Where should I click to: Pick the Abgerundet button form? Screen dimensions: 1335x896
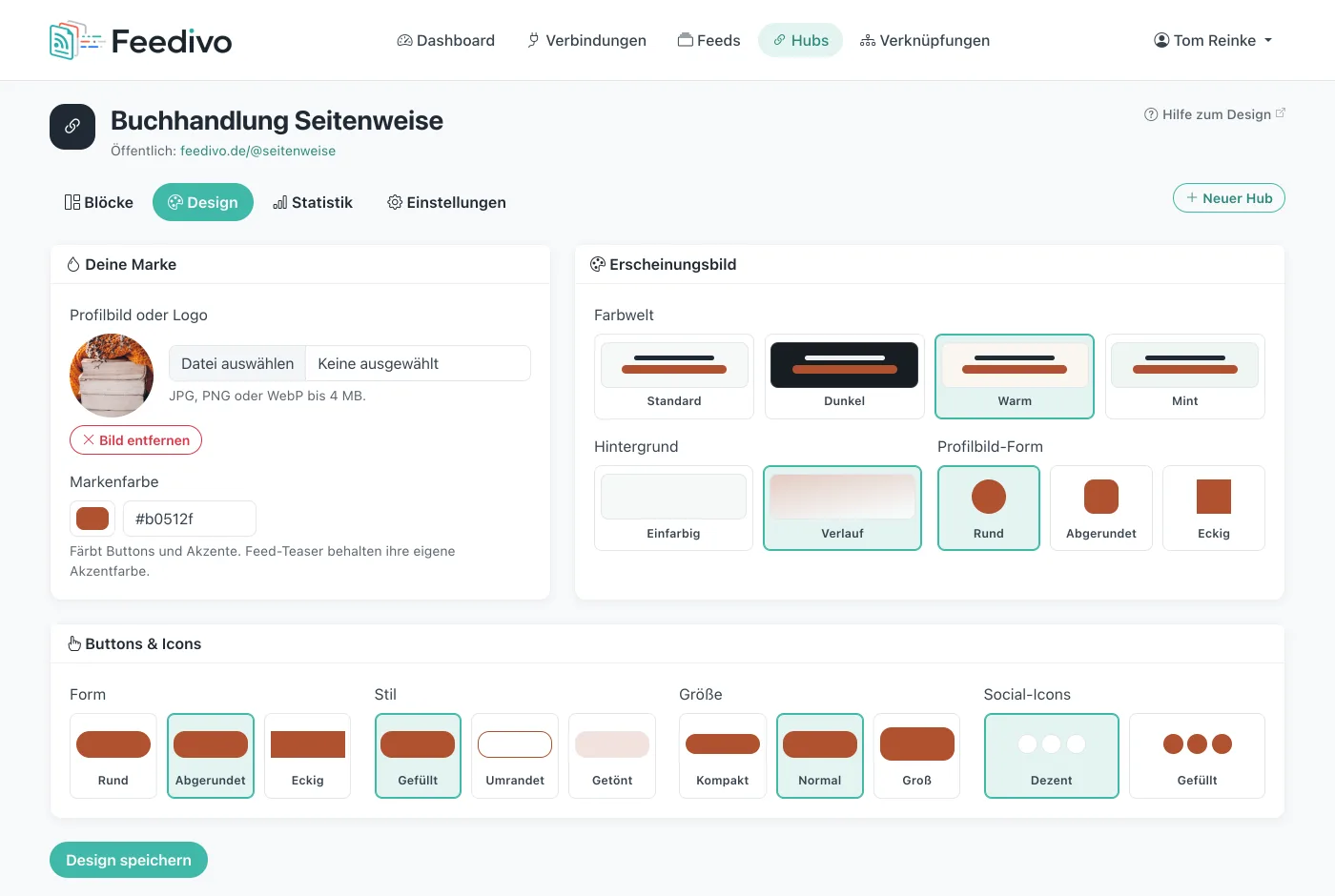coord(211,756)
